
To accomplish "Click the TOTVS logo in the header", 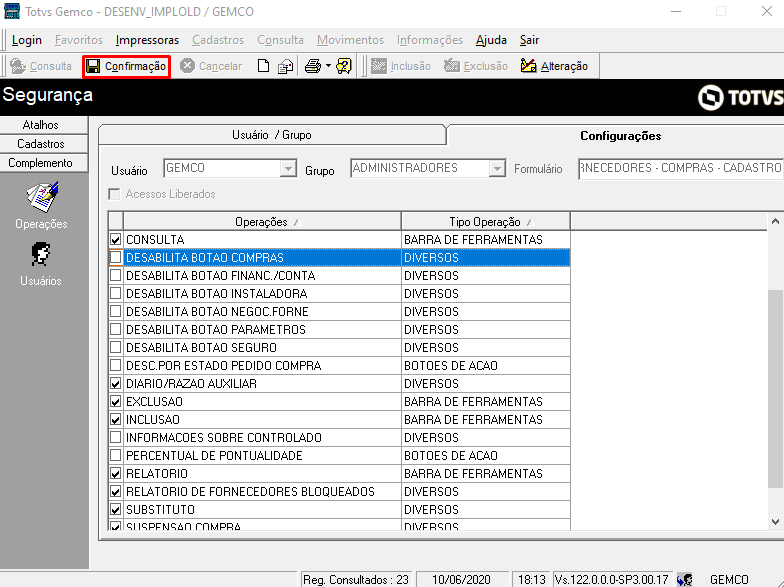I will click(740, 97).
